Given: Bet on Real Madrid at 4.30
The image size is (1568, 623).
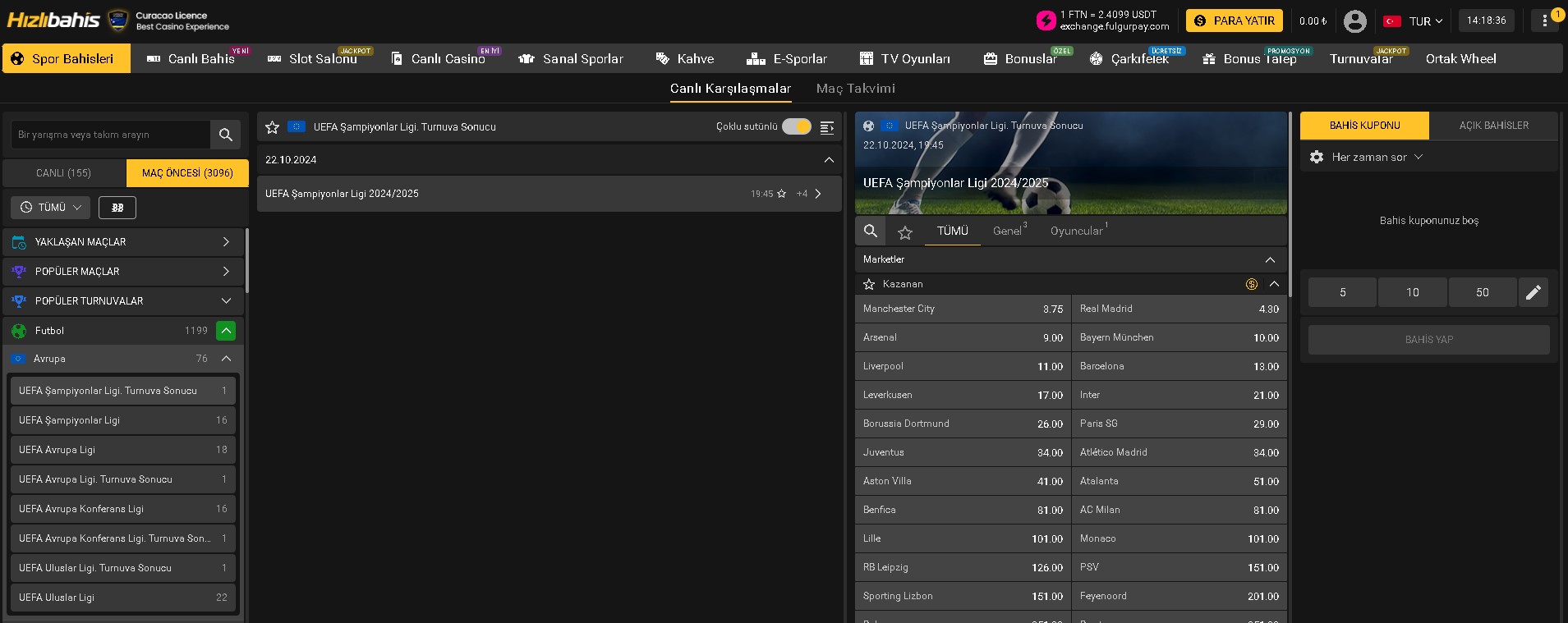Looking at the screenshot, I should pyautogui.click(x=1179, y=309).
